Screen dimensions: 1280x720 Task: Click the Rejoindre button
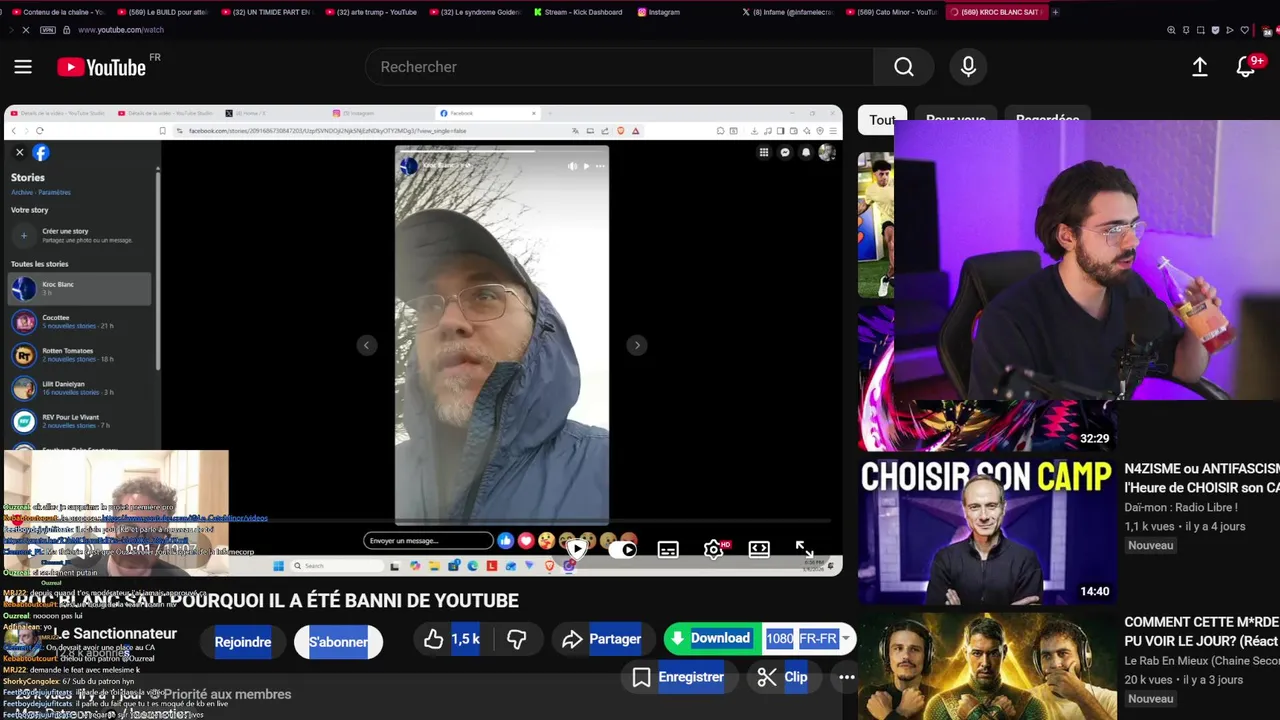[x=243, y=642]
